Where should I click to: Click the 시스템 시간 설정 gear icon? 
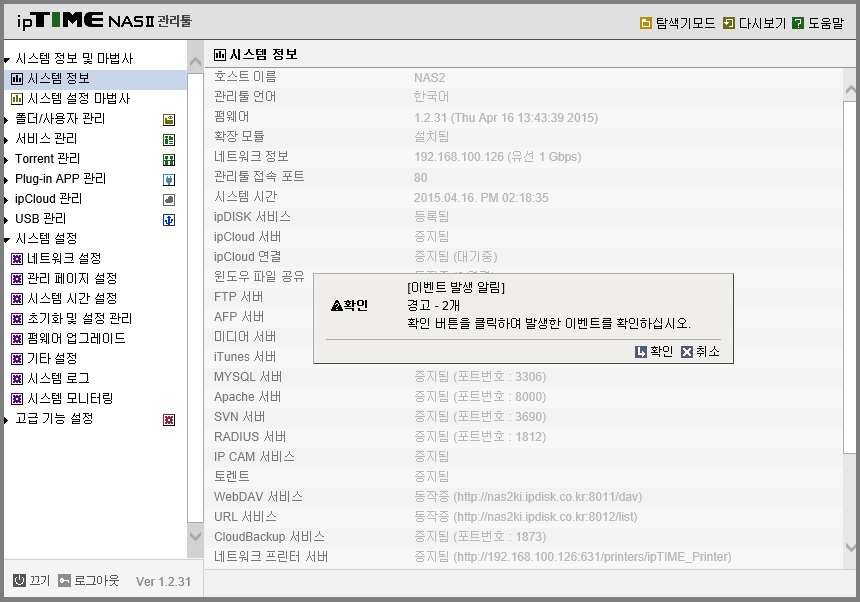17,299
